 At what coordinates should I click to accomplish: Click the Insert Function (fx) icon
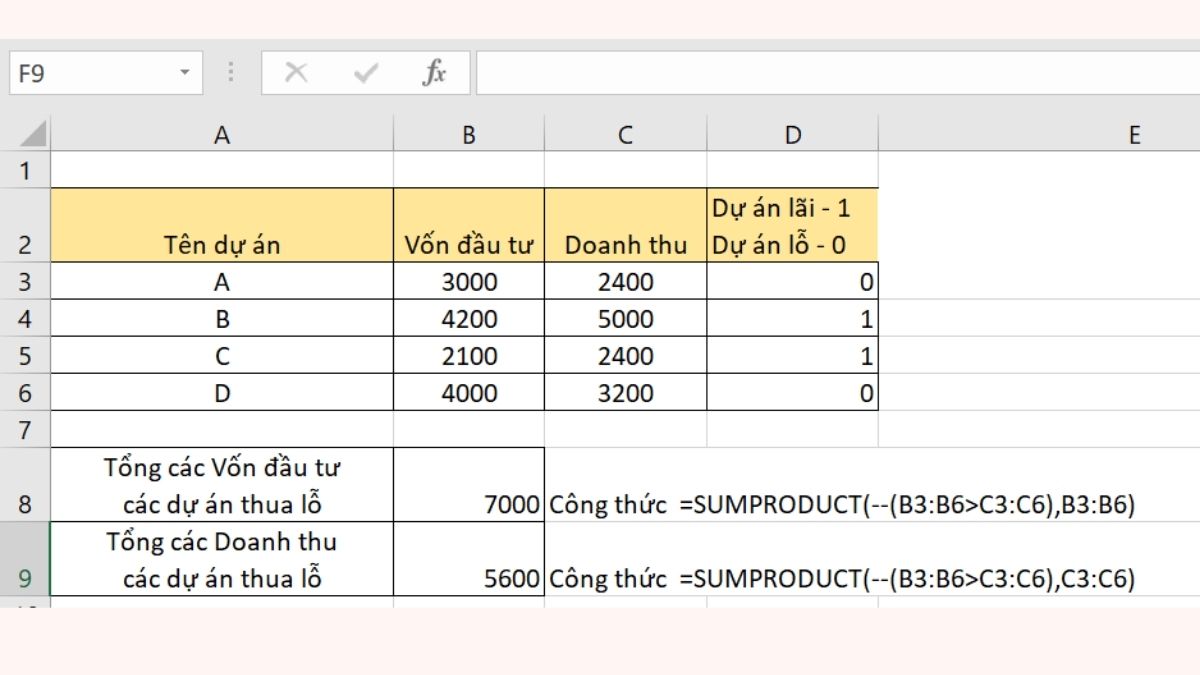tap(435, 72)
